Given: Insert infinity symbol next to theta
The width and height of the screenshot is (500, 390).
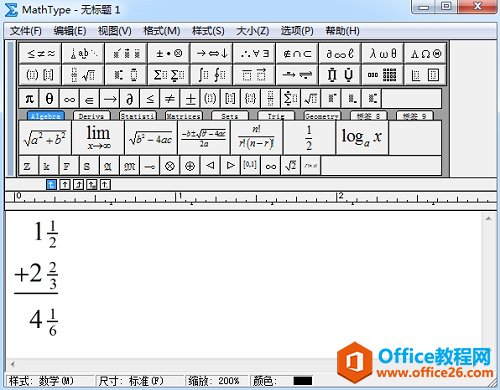Looking at the screenshot, I should tap(69, 99).
